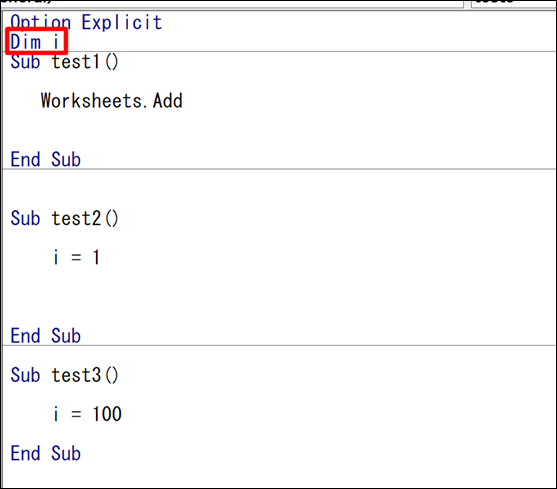The image size is (557, 489).
Task: Click the Sub test2() declaration line
Action: (x=64, y=218)
